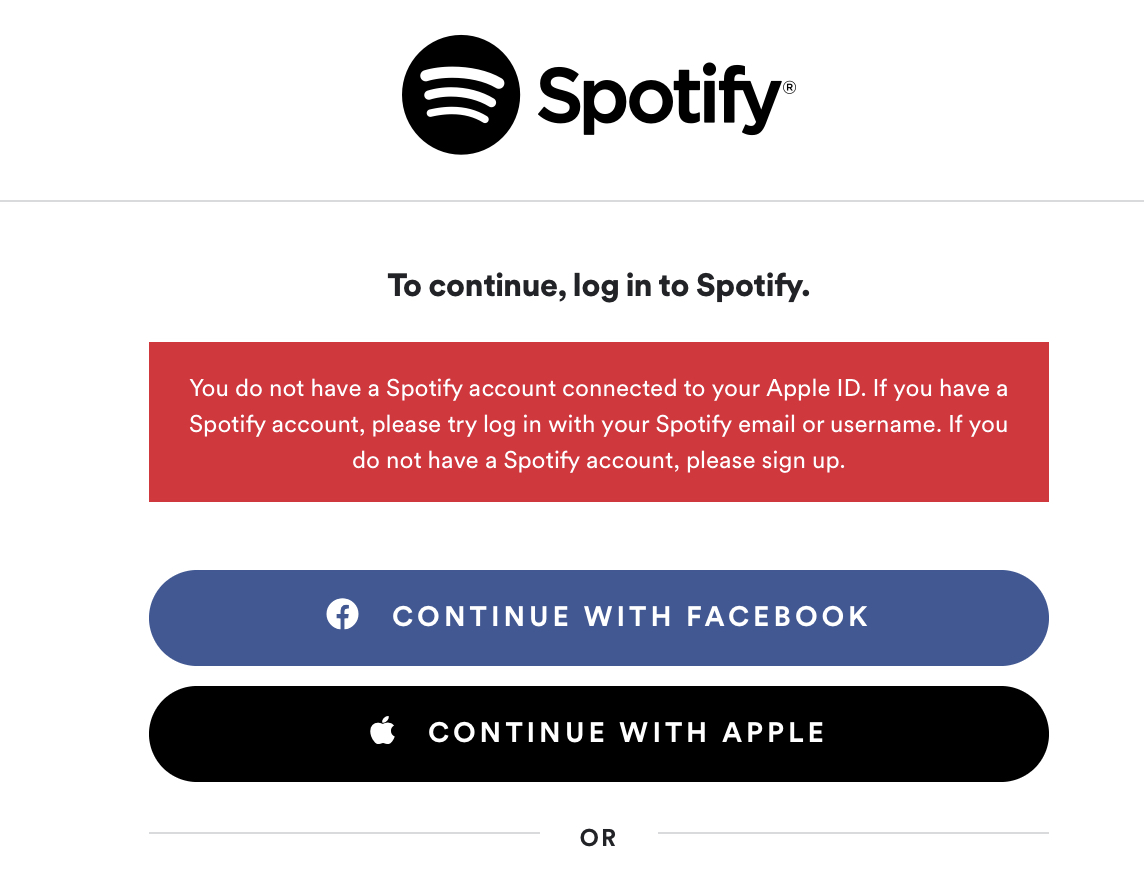The width and height of the screenshot is (1144, 882).
Task: Choose Continue with Apple button
Action: click(598, 734)
